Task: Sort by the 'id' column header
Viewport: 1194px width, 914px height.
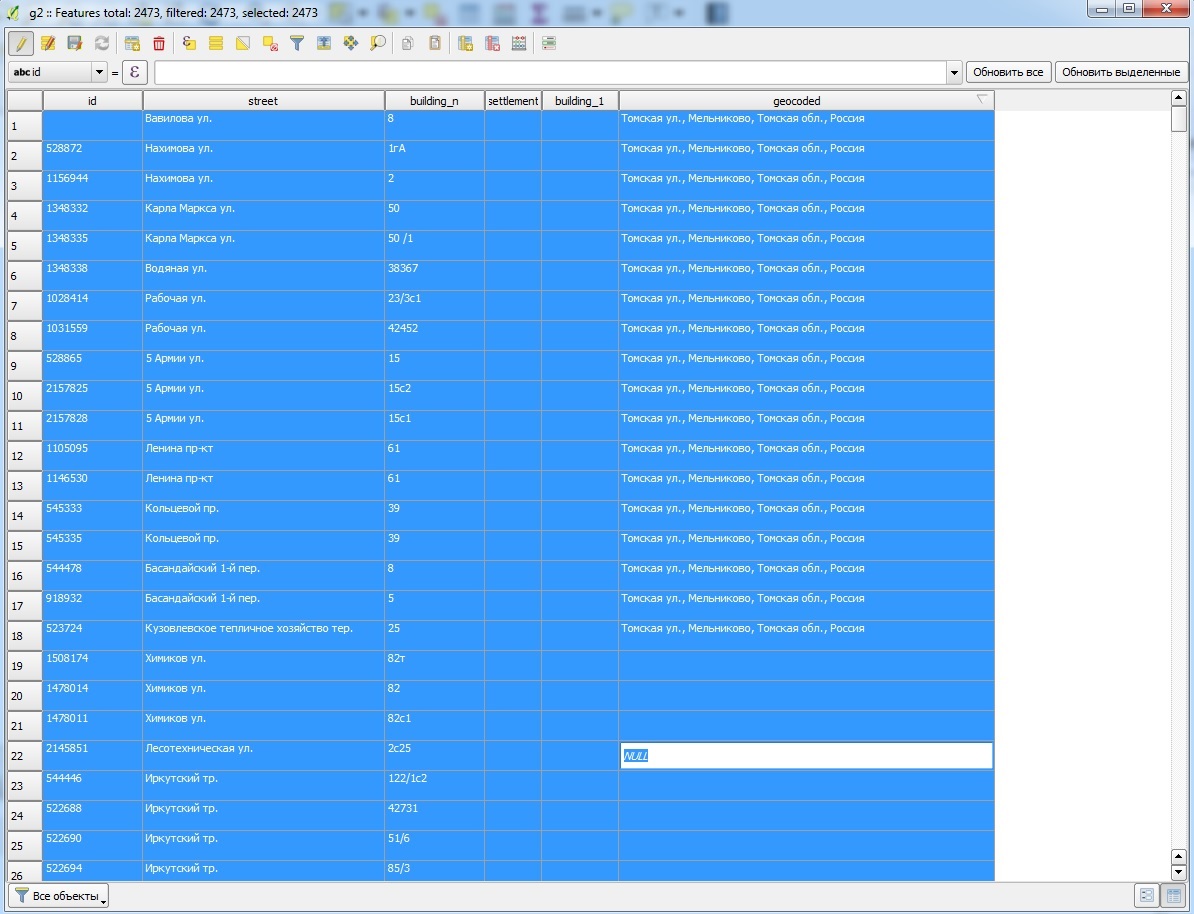Action: pyautogui.click(x=92, y=101)
